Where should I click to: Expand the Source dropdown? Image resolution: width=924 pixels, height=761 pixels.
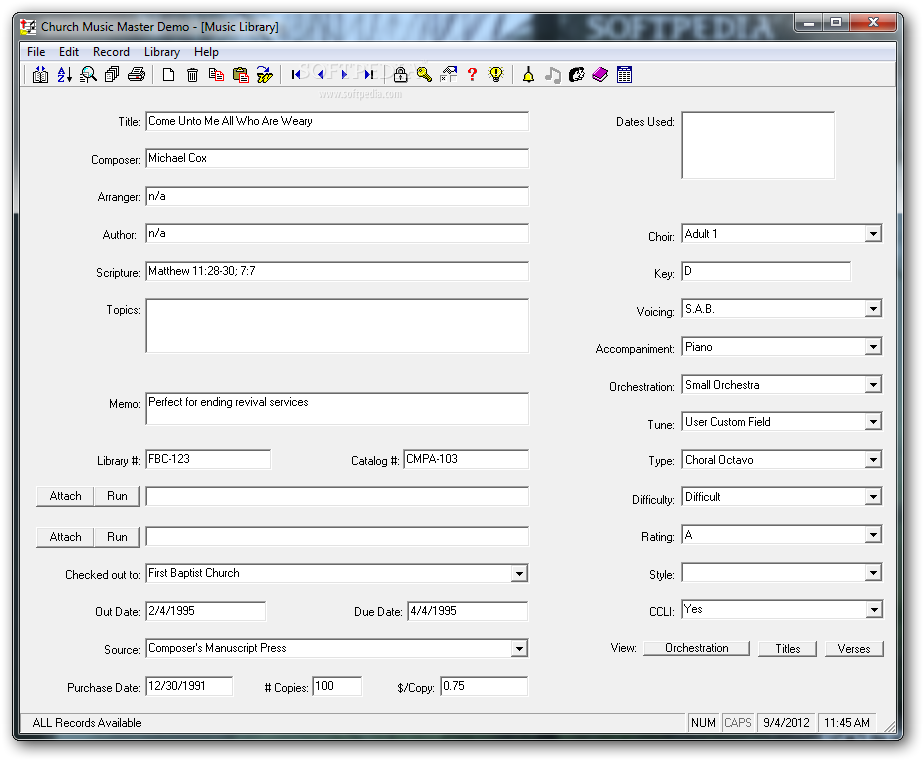pos(519,648)
